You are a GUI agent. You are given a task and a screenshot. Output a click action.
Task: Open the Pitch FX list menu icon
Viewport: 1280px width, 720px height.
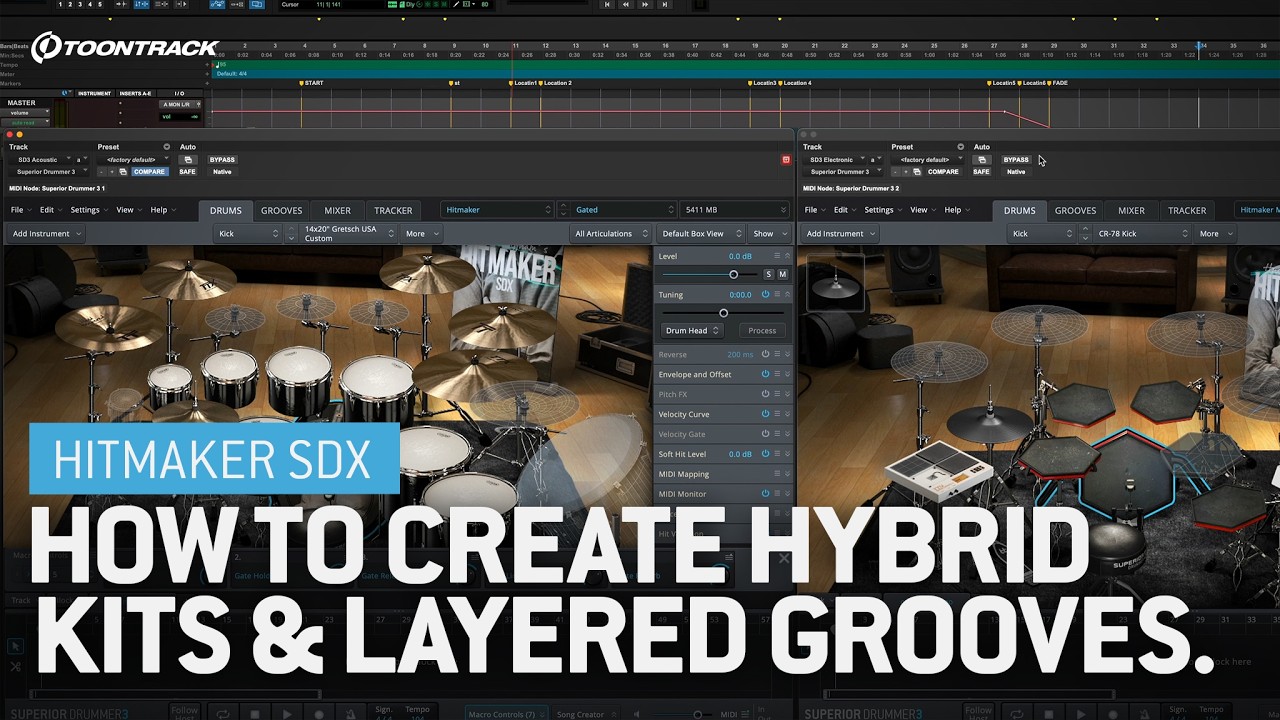click(x=777, y=394)
